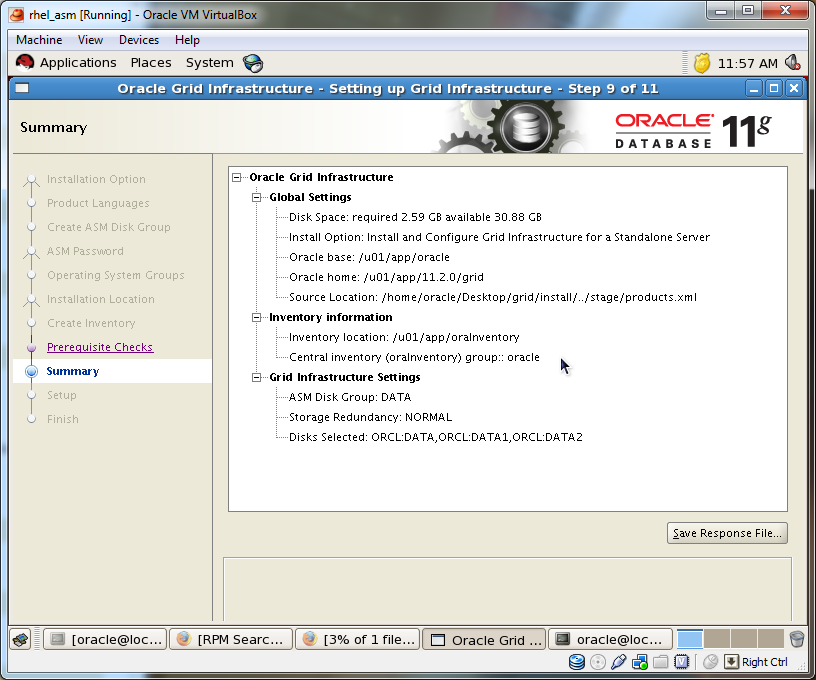Image resolution: width=816 pixels, height=680 pixels.
Task: Click the VirtualBox virtualization status icon
Action: coord(681,662)
